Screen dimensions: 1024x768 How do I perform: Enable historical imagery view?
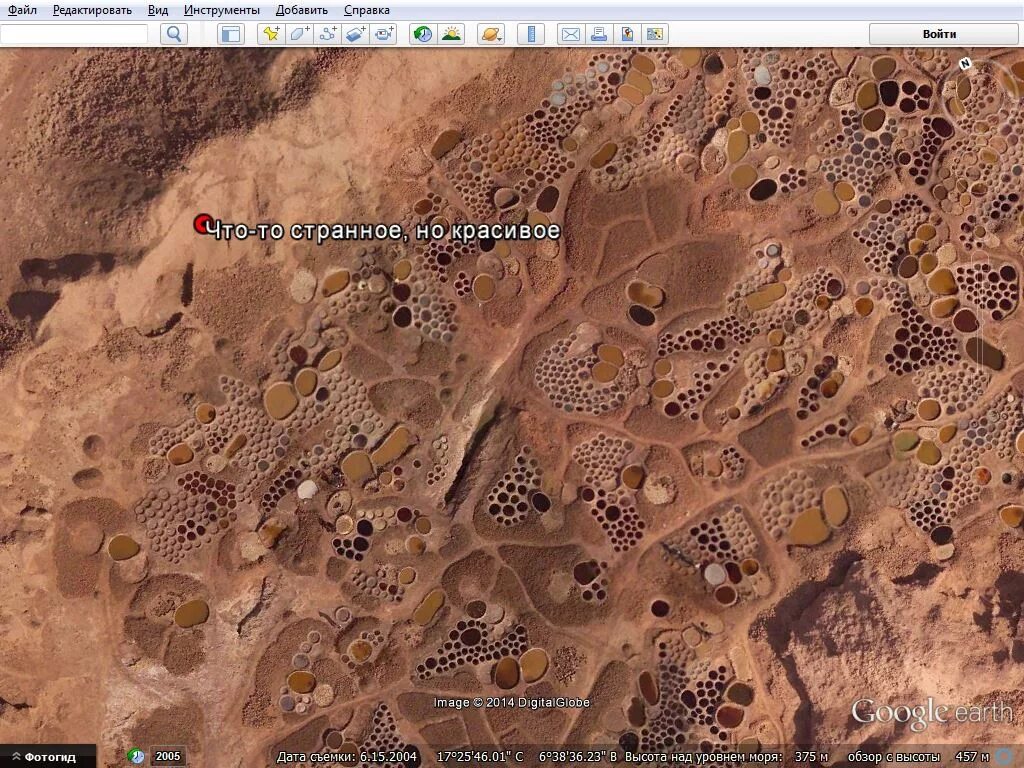click(421, 34)
